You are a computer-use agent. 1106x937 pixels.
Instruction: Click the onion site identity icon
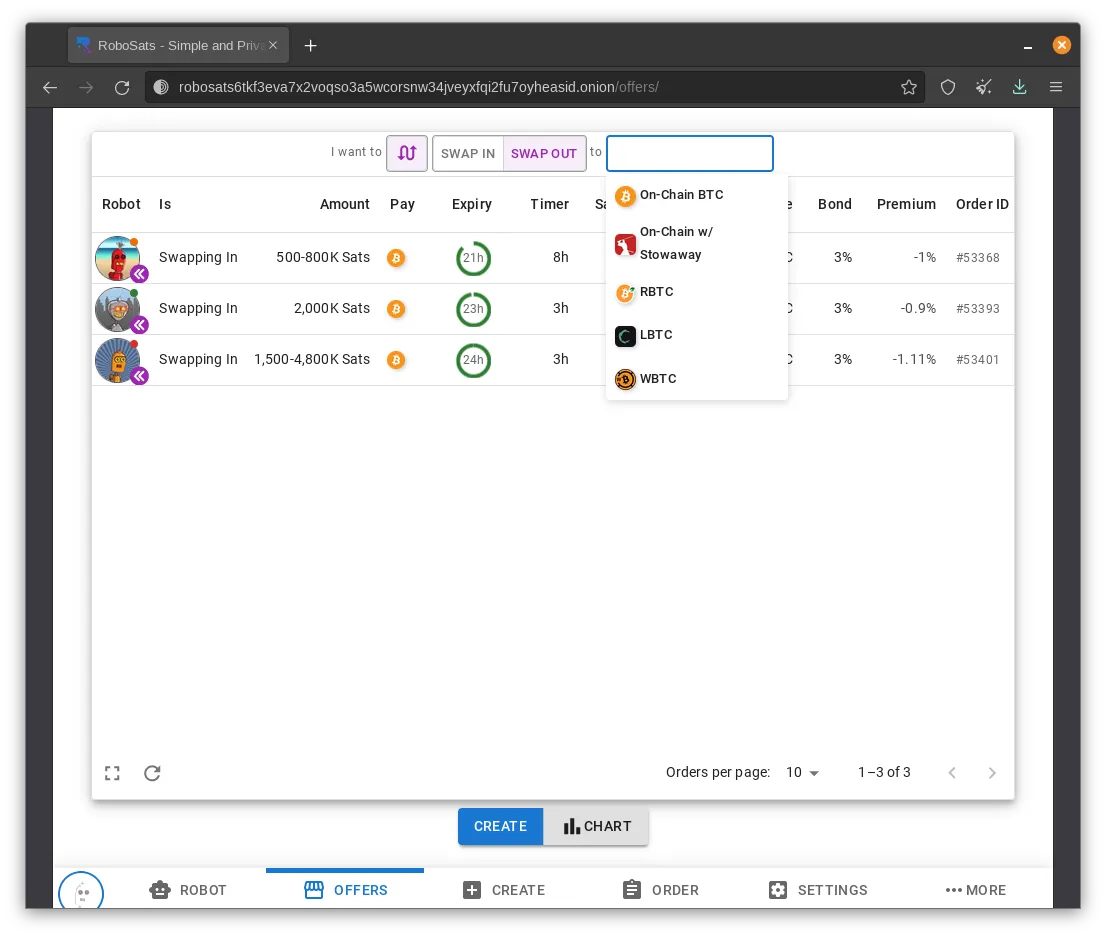click(161, 87)
